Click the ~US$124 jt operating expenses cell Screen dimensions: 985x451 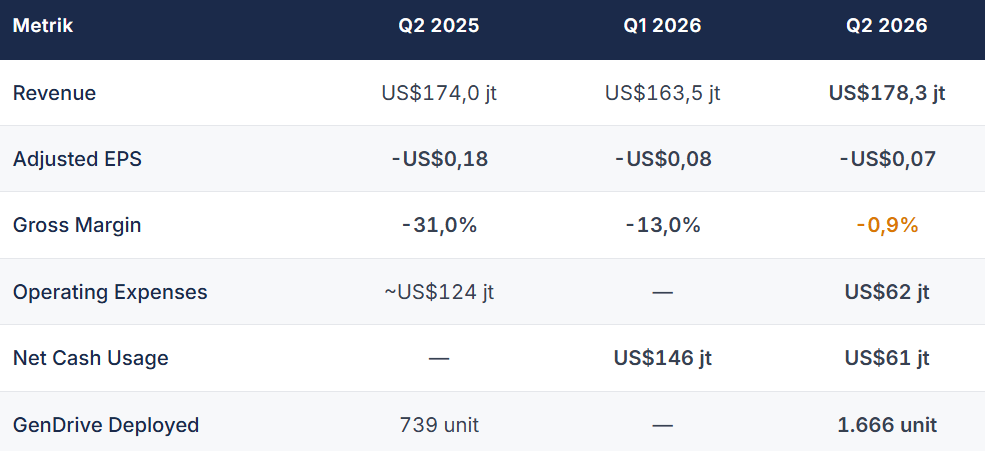(x=438, y=292)
